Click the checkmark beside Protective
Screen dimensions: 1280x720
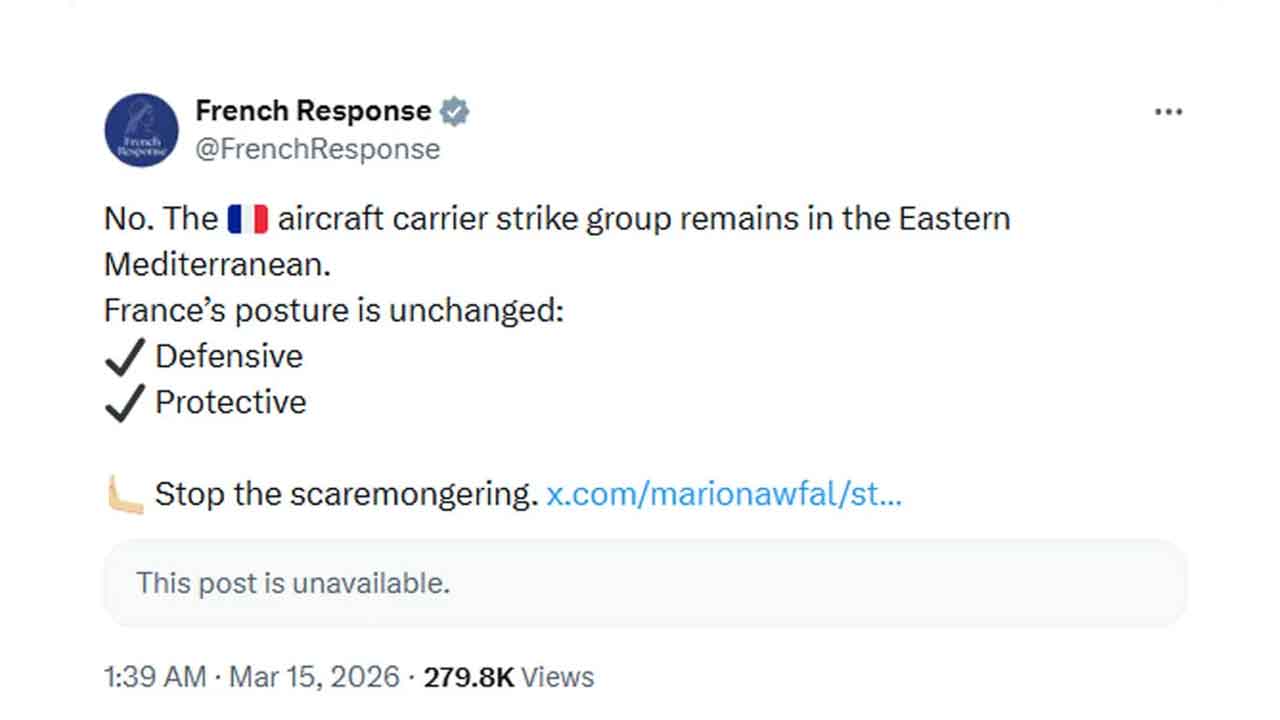pos(124,403)
